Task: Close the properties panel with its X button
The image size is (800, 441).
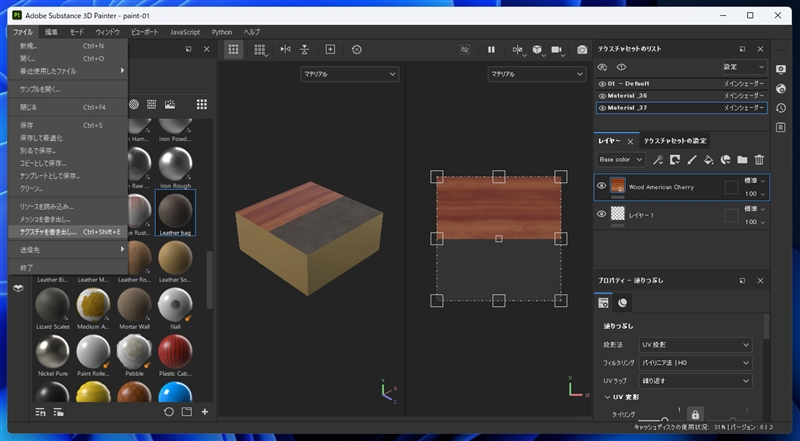Action: [760, 281]
